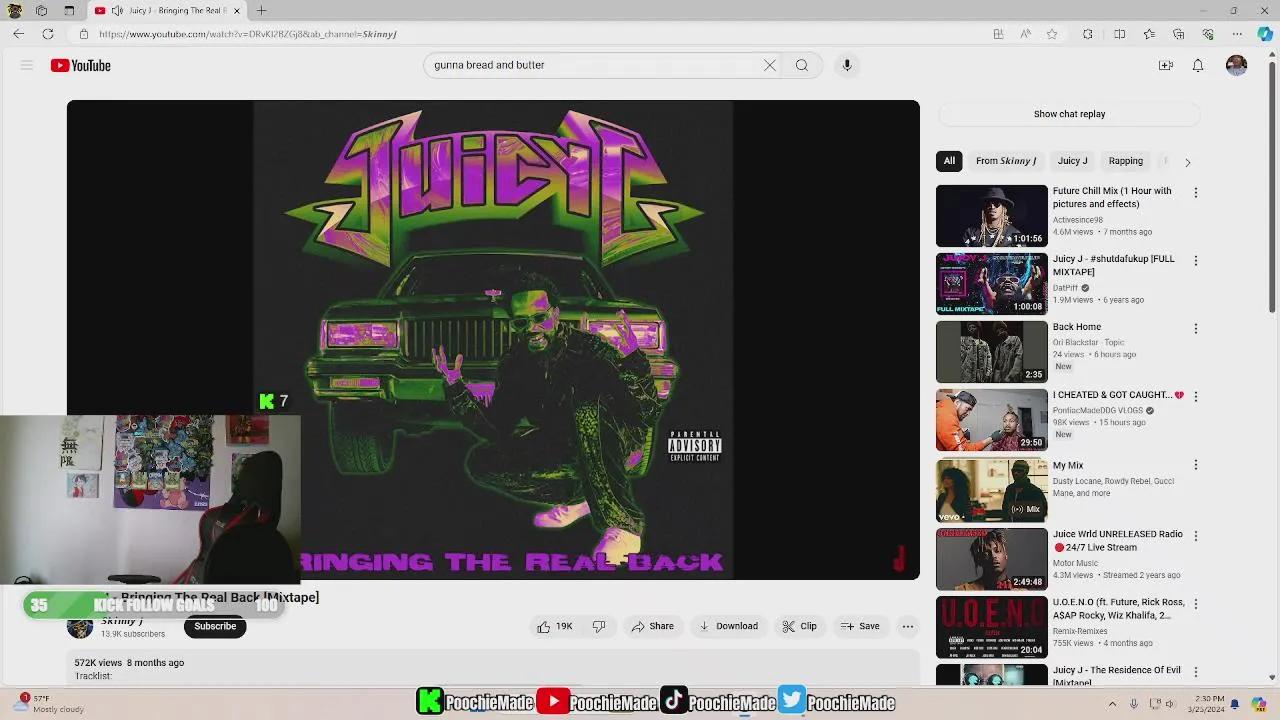Viewport: 1280px width, 720px height.
Task: Open Edge workspaces button
Action: point(42,11)
